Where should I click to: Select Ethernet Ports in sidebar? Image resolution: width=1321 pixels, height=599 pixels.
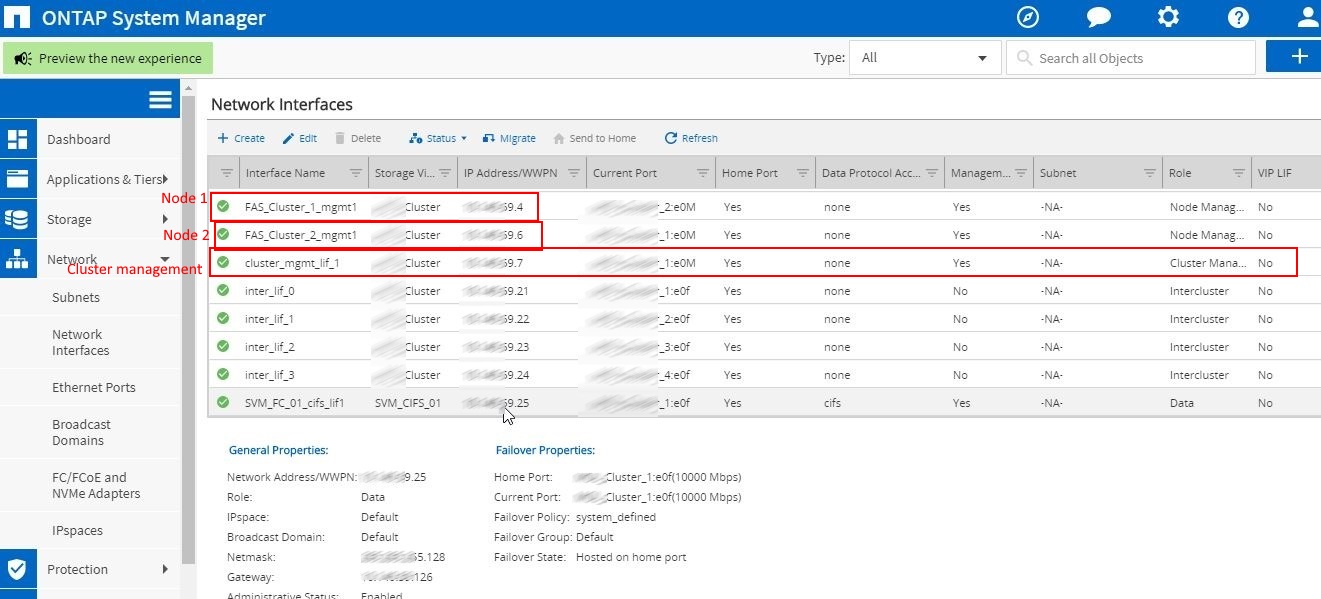coord(93,387)
